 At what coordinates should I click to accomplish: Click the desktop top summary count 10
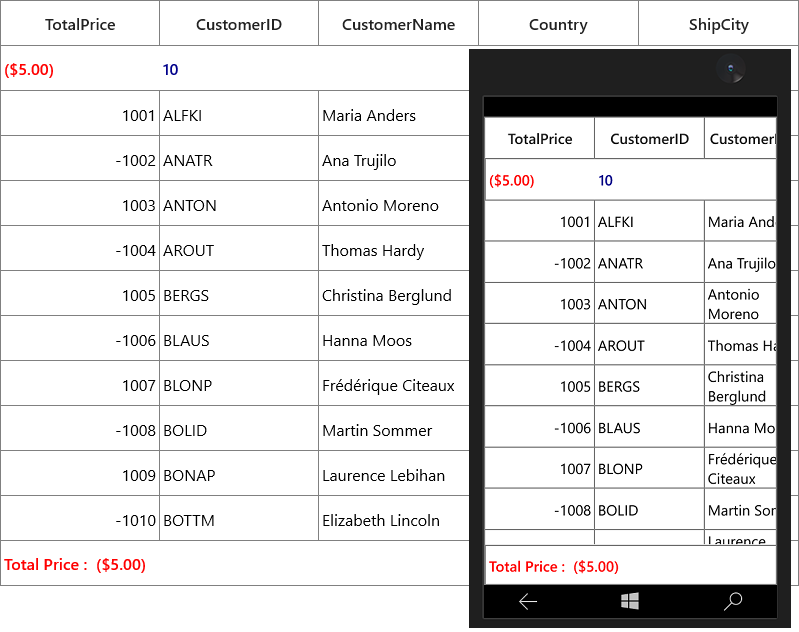tap(170, 69)
